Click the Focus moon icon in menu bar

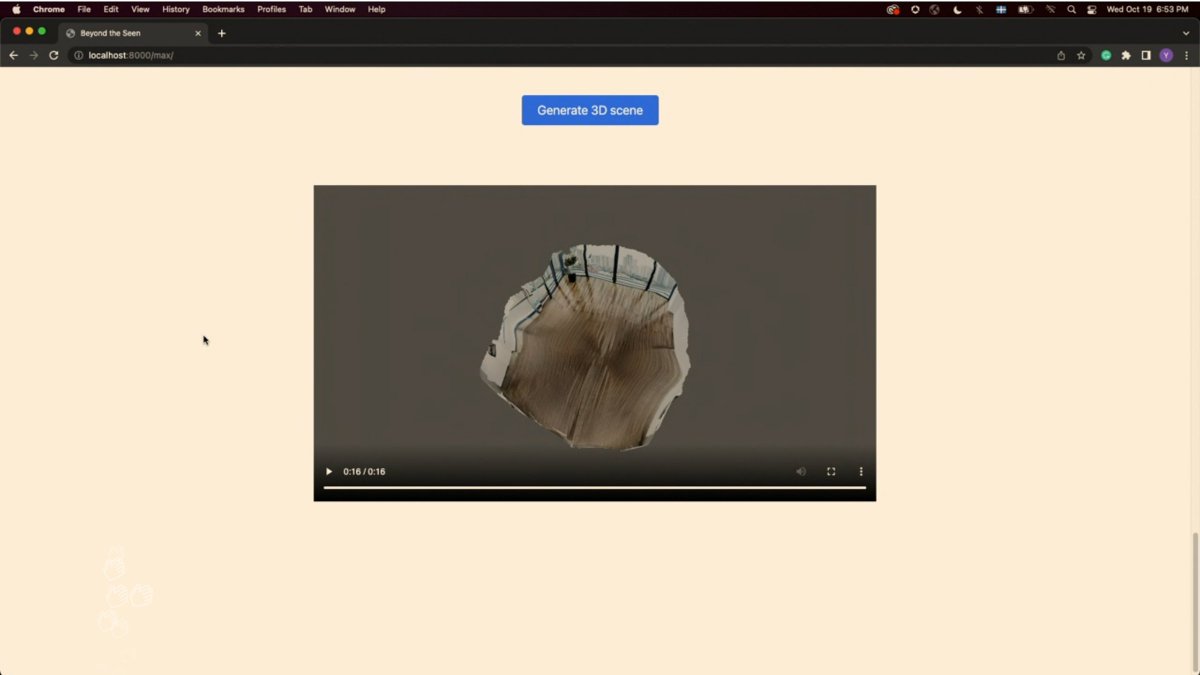click(957, 9)
